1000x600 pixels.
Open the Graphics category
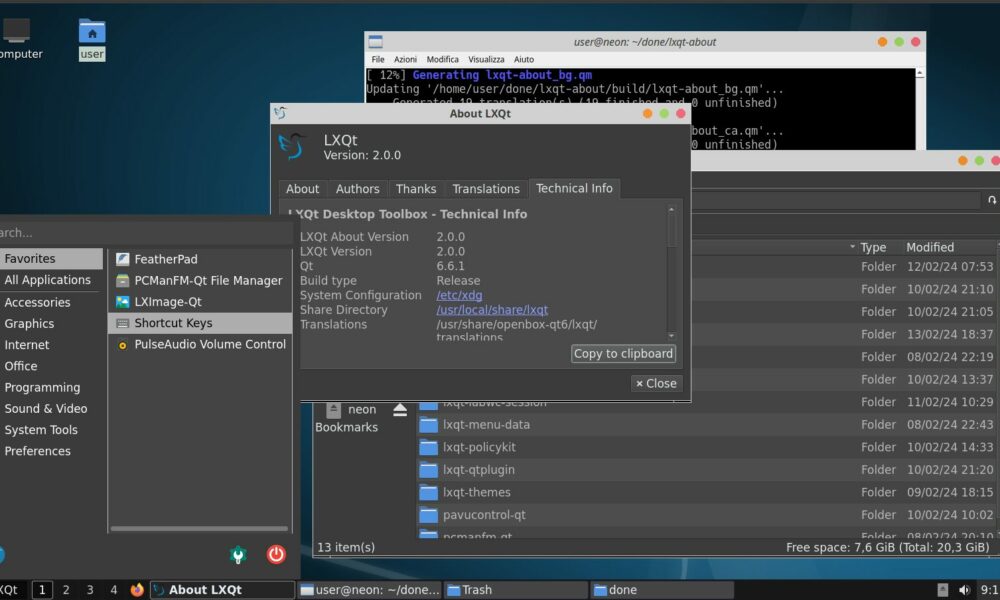(51, 323)
